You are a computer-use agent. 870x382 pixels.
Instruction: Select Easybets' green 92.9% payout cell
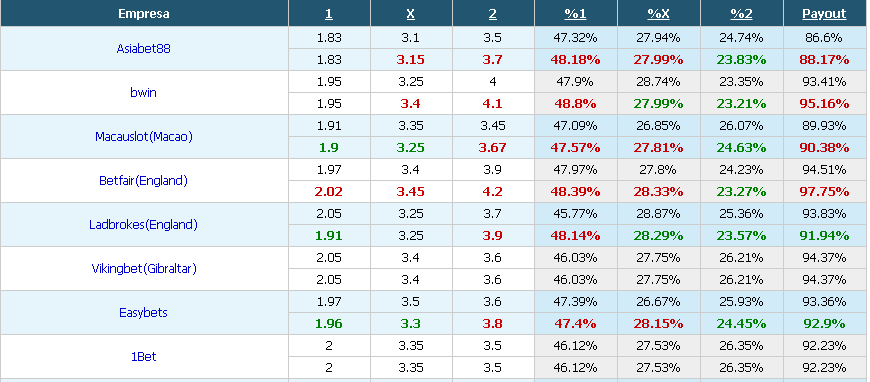click(825, 324)
